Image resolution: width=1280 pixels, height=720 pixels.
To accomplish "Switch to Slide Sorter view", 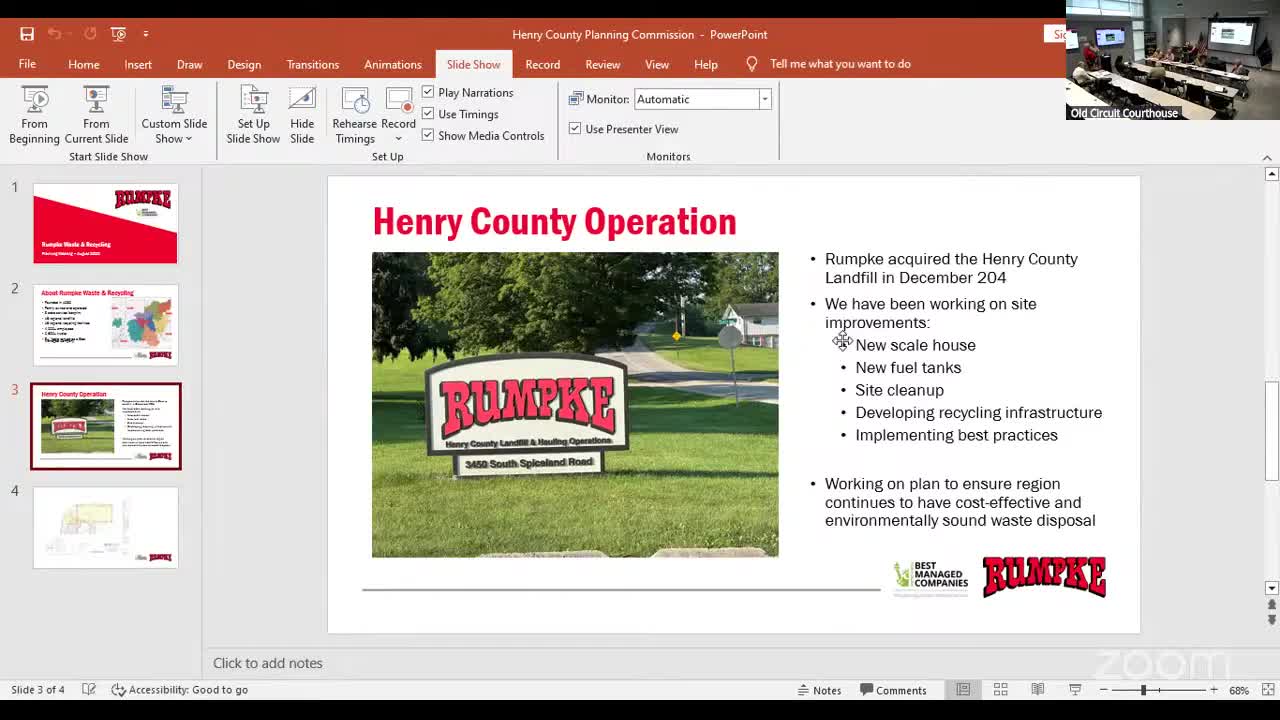I will [x=1000, y=689].
